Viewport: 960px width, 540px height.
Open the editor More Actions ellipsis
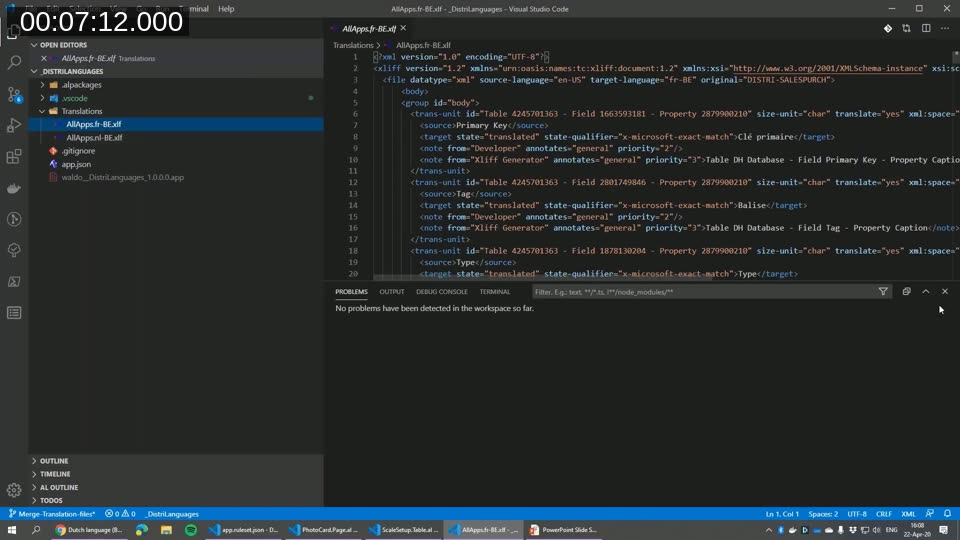[x=945, y=28]
